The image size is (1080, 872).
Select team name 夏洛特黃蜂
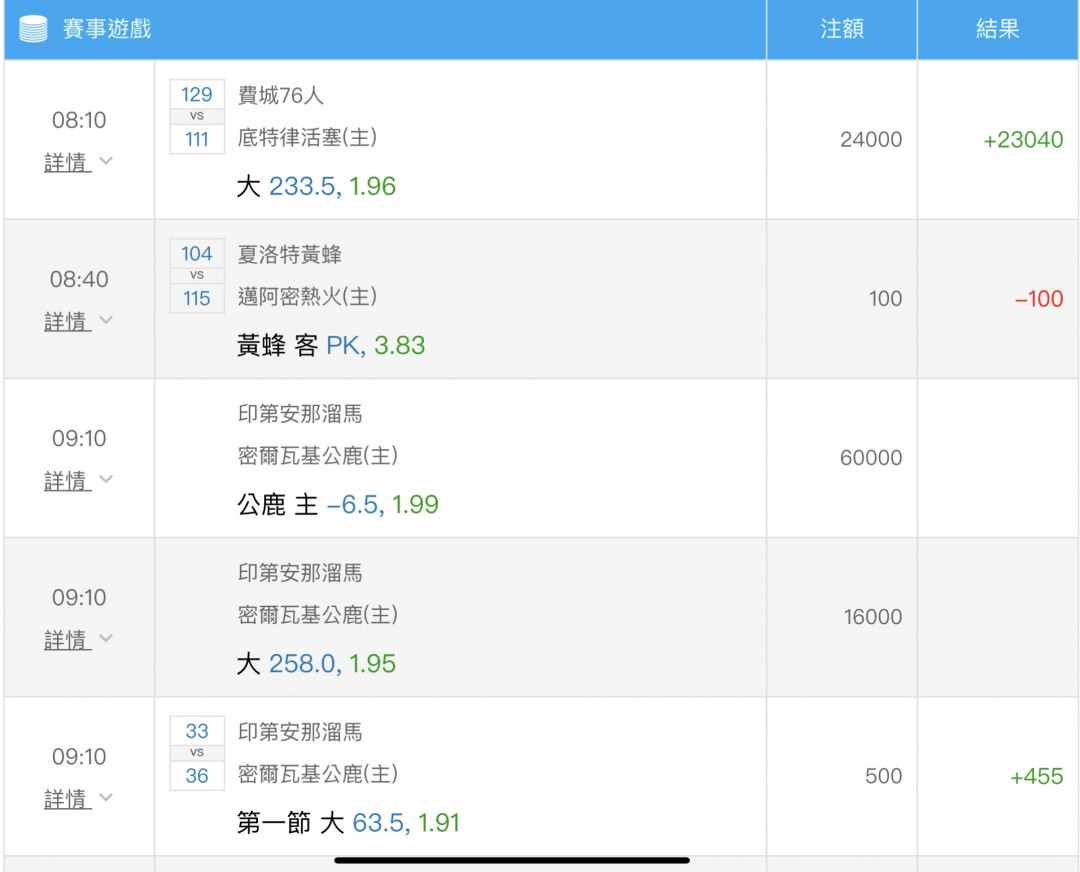(290, 254)
